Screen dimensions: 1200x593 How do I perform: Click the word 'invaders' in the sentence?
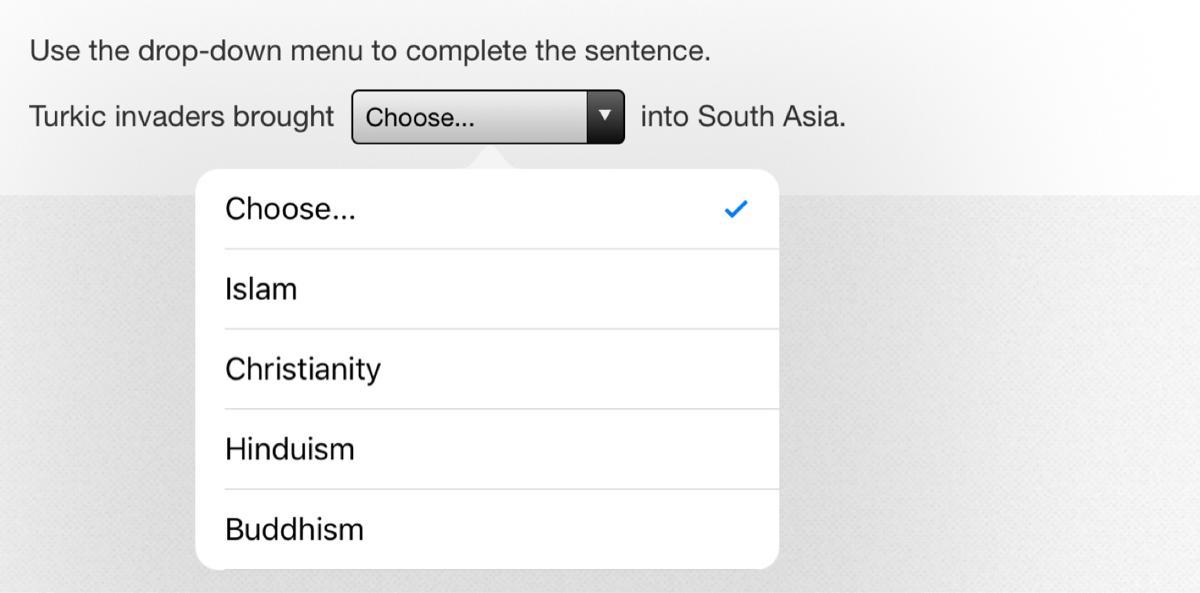coord(170,117)
